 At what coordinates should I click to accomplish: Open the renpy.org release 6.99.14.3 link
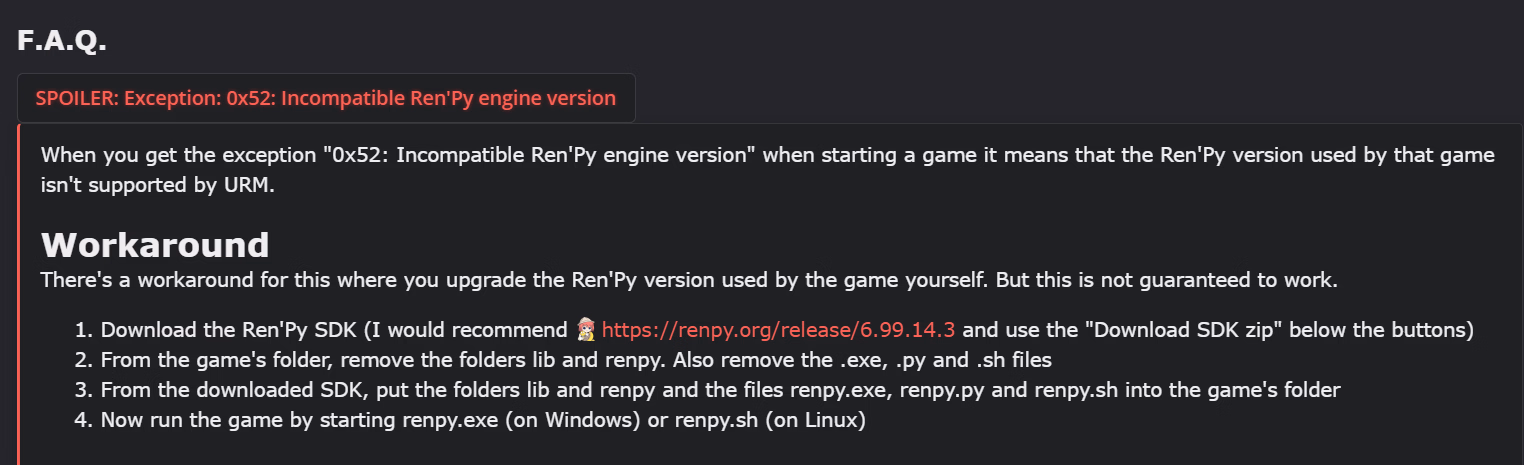click(779, 330)
